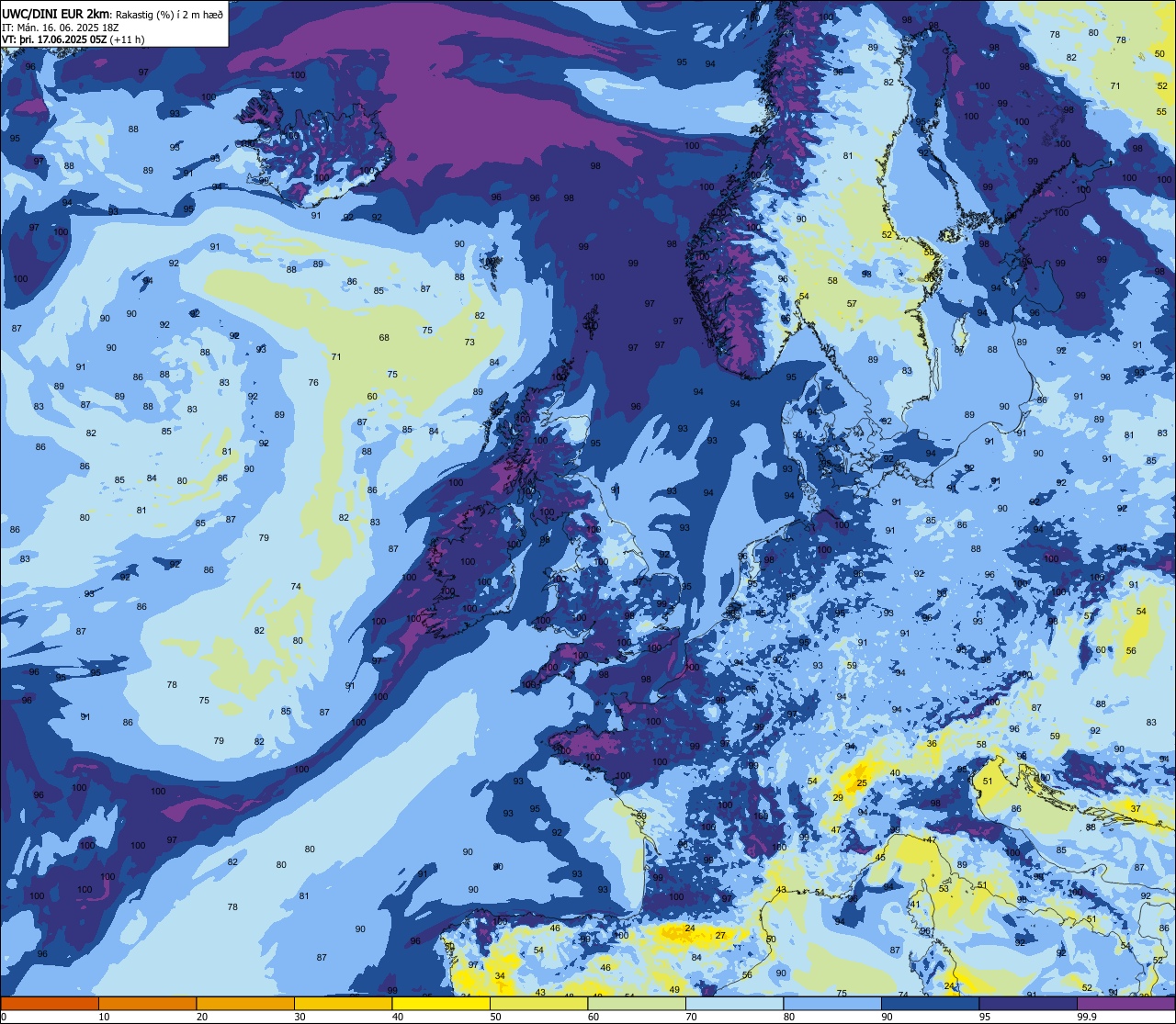Viewport: 1176px width, 1024px height.
Task: Click the humidity value '27' on the map
Action: pos(720,936)
